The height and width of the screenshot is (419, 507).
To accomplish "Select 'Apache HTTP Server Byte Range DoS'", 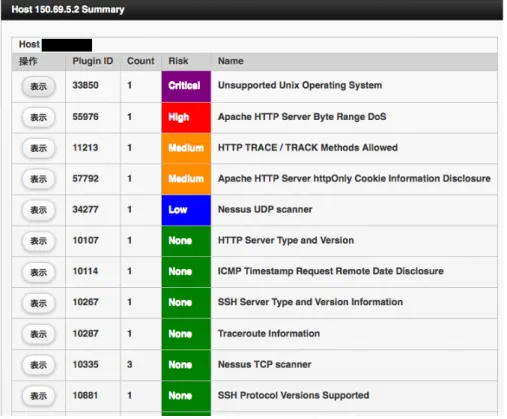I will point(302,117).
